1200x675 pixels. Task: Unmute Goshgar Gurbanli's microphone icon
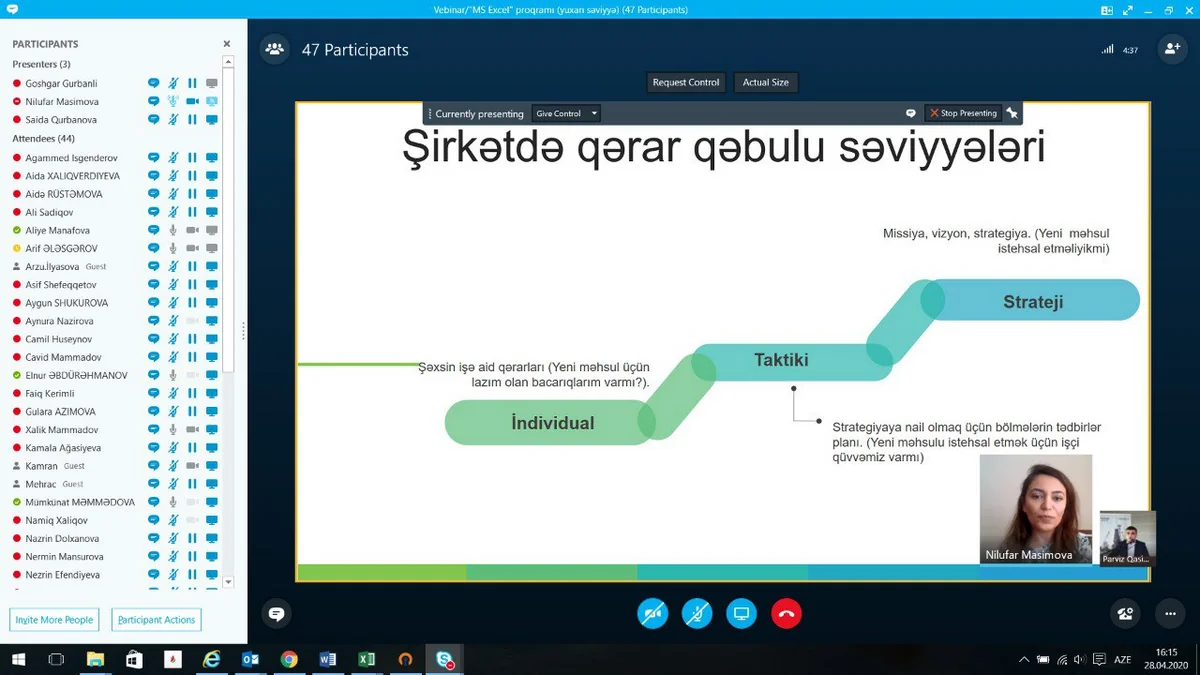[173, 84]
